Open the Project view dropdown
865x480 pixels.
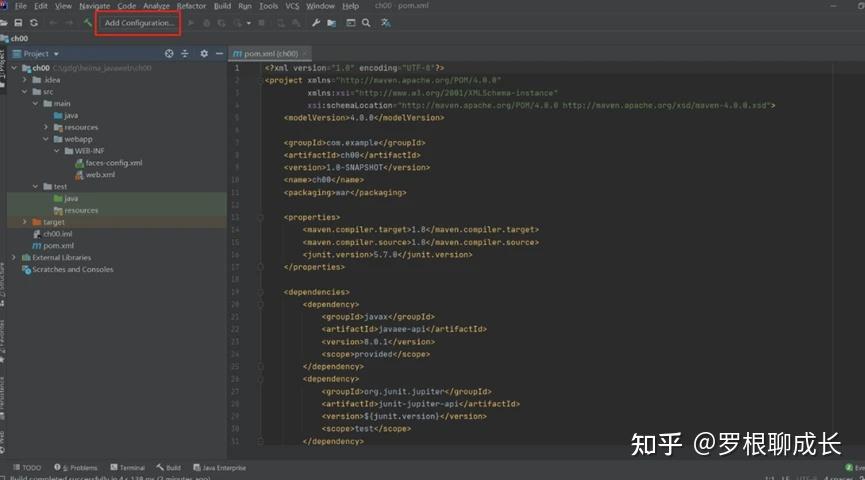[x=56, y=54]
